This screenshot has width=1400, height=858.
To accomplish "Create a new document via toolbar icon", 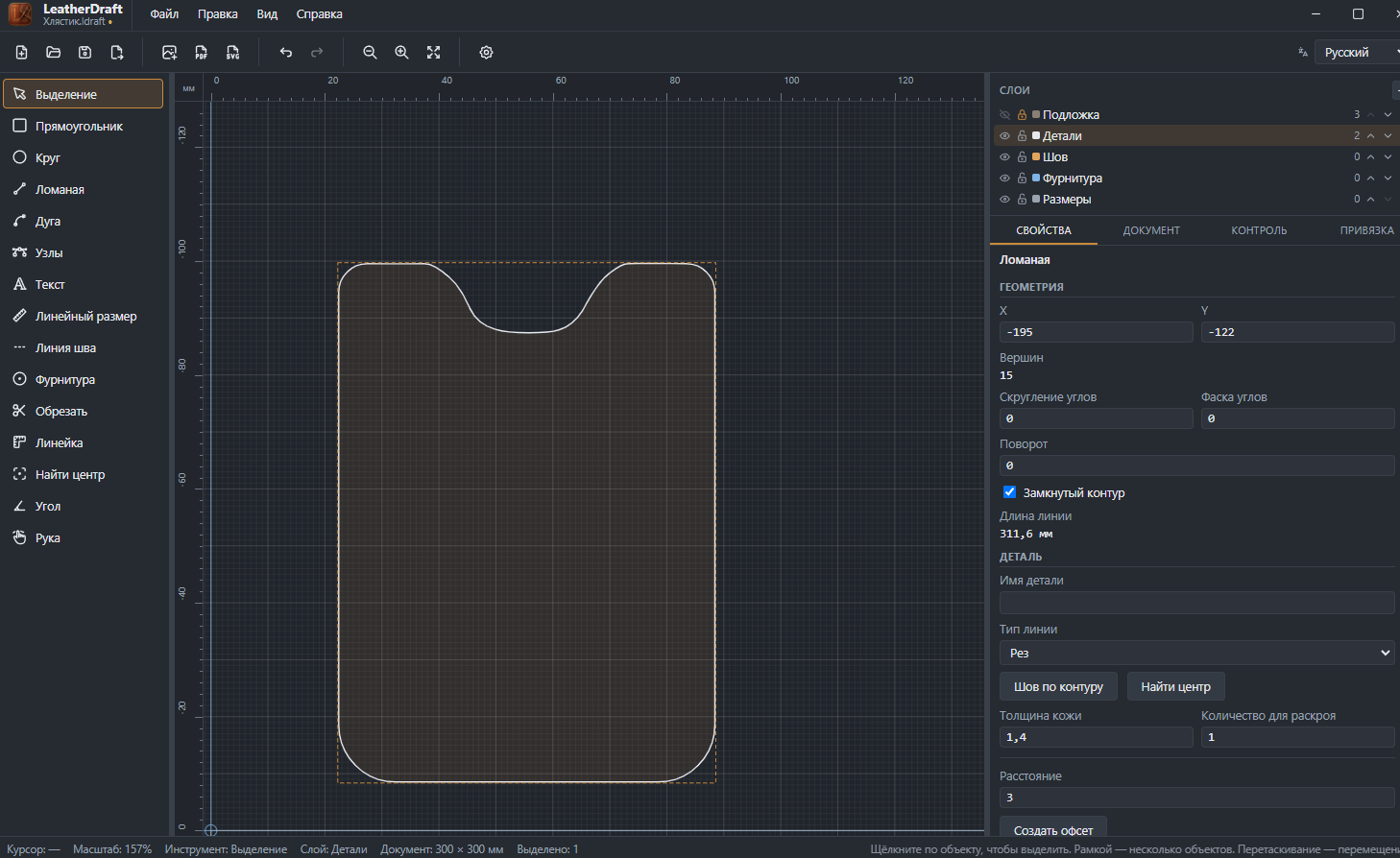I will pos(22,53).
